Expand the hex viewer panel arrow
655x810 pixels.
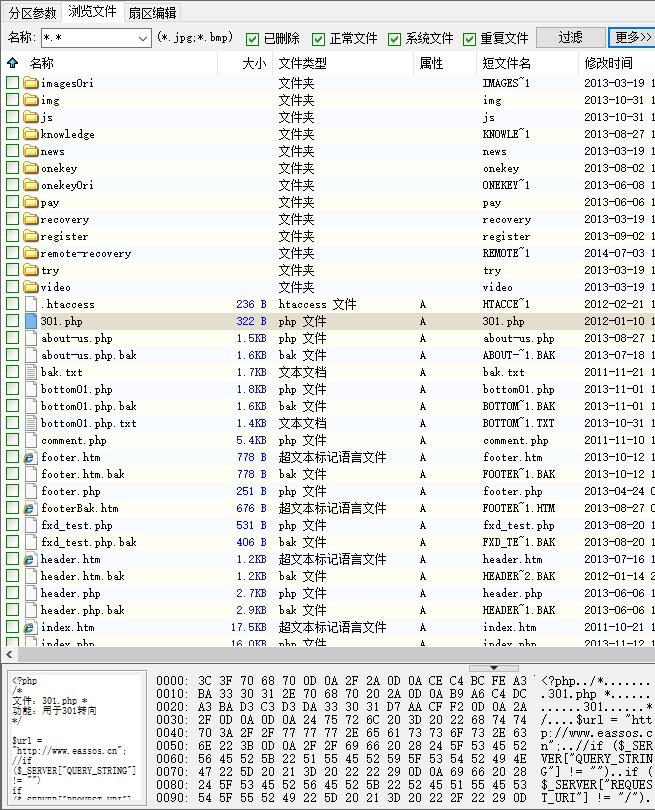(494, 668)
